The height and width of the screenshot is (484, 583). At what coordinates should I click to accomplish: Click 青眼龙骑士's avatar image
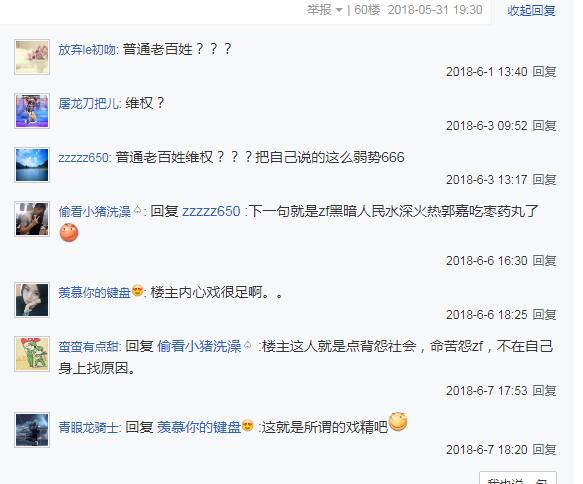[x=32, y=430]
